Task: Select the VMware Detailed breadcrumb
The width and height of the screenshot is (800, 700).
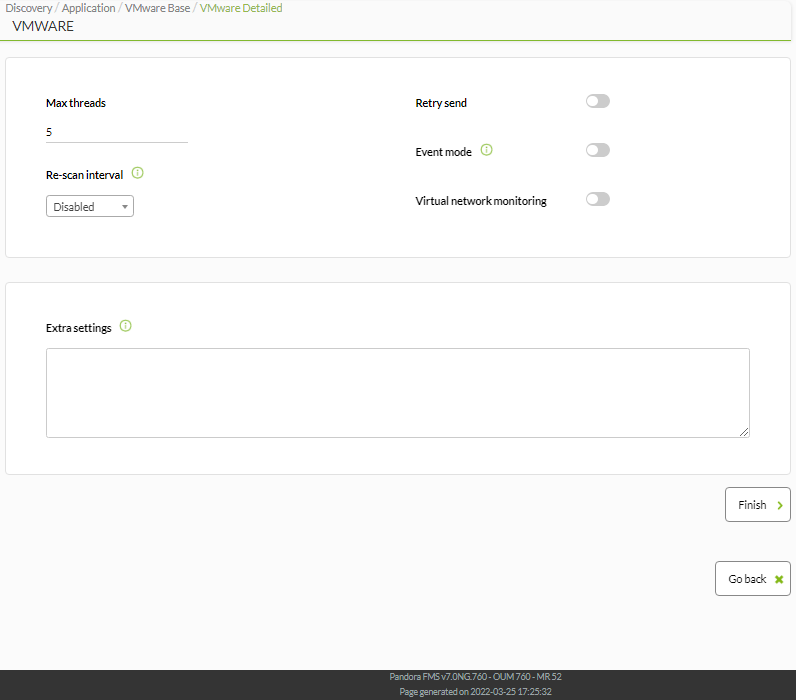Action: pos(241,8)
